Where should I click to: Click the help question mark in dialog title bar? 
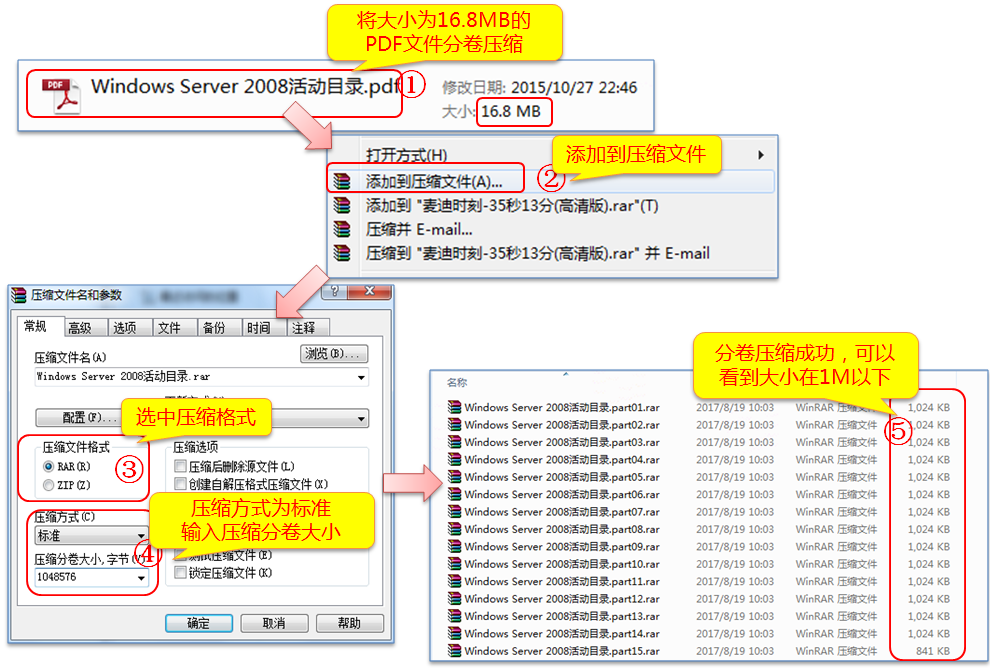(x=334, y=291)
